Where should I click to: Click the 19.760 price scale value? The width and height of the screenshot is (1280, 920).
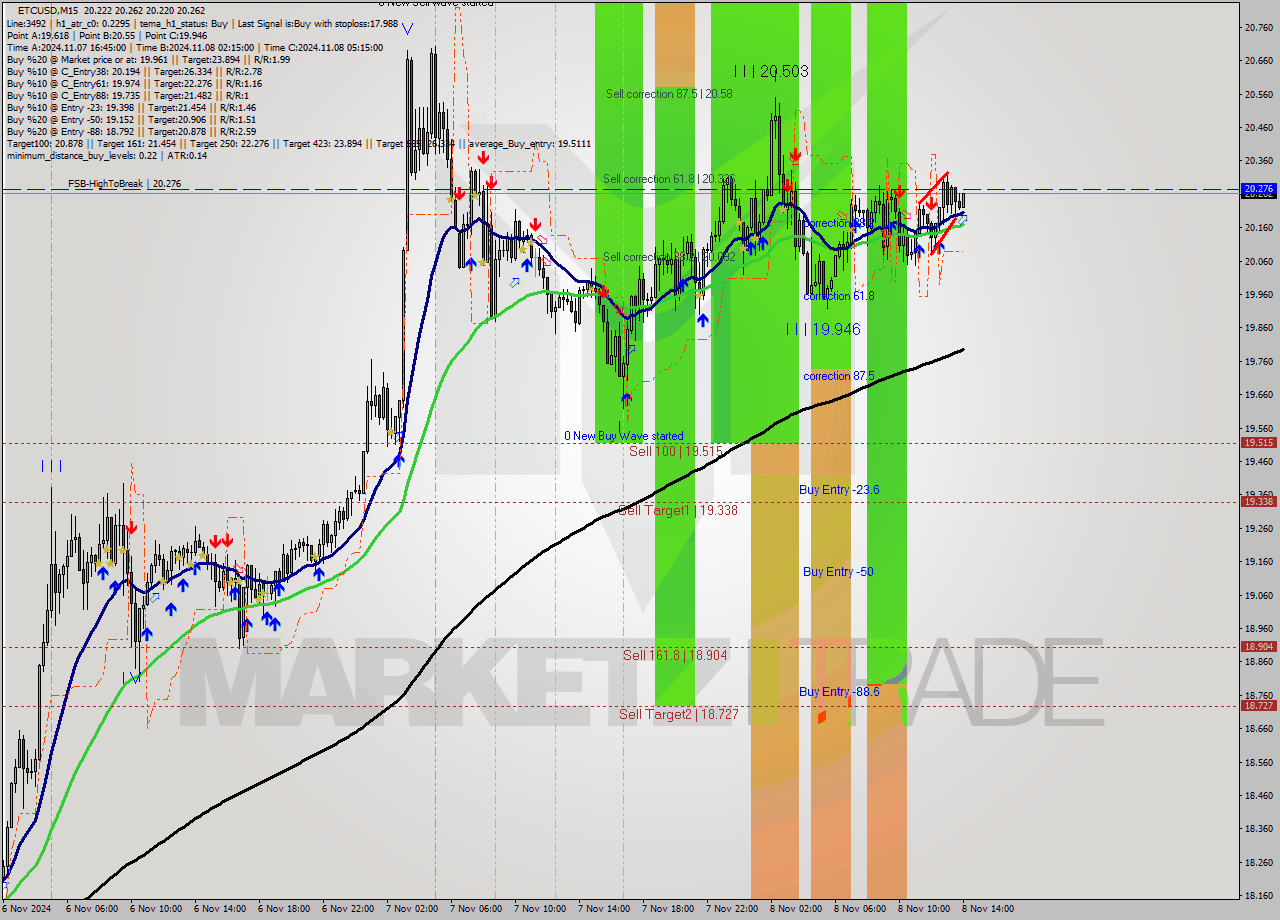click(1259, 361)
